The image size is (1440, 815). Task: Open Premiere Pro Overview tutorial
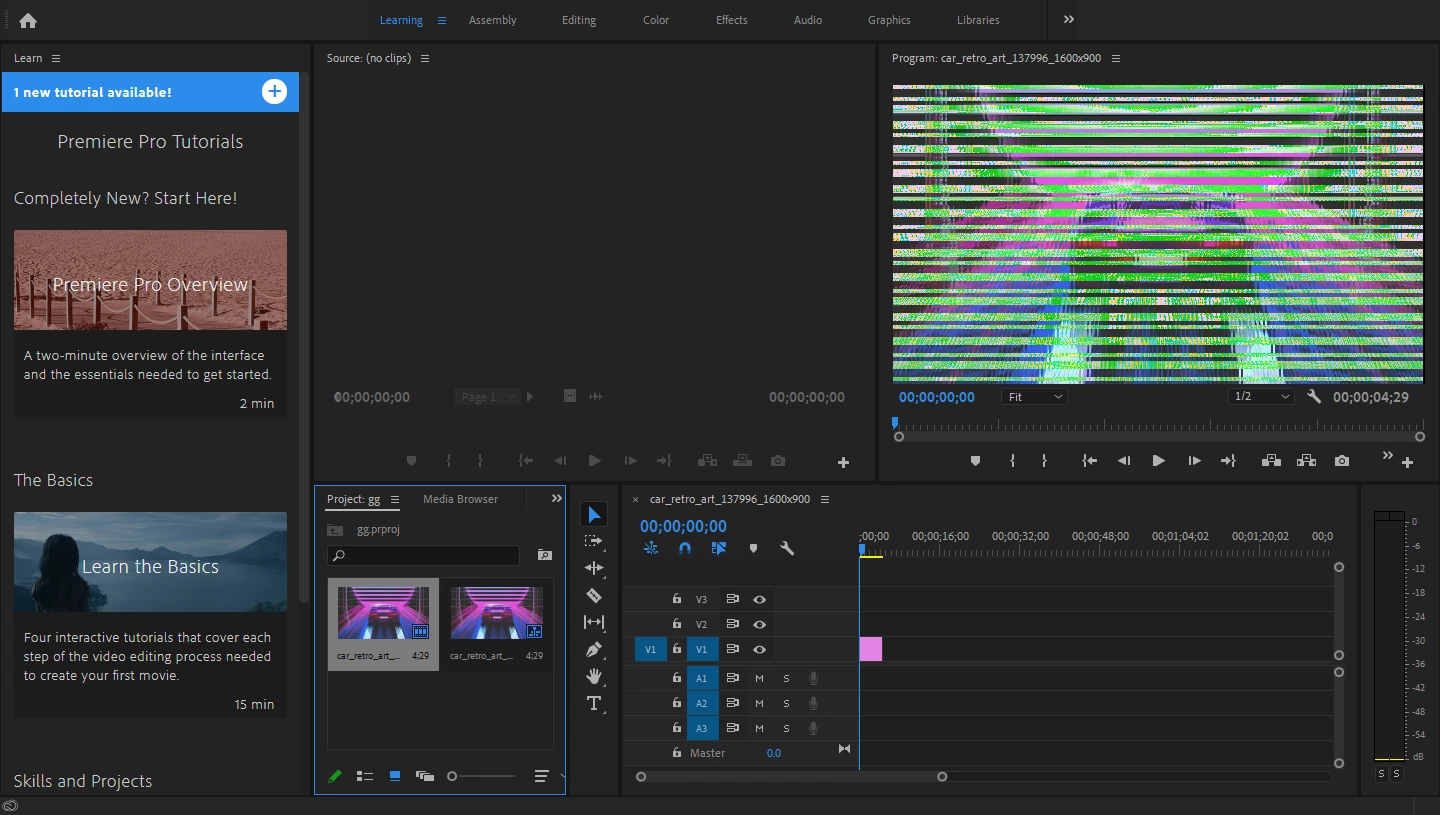click(150, 323)
